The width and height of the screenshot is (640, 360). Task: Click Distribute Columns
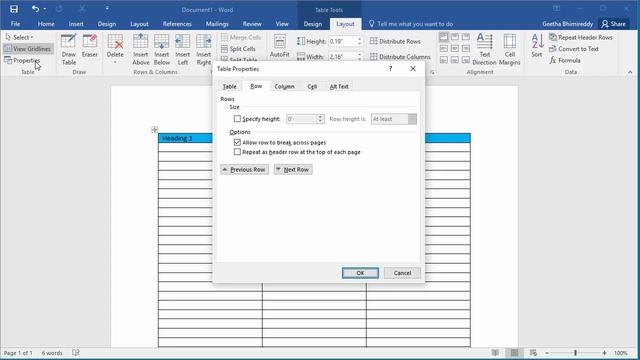400,56
